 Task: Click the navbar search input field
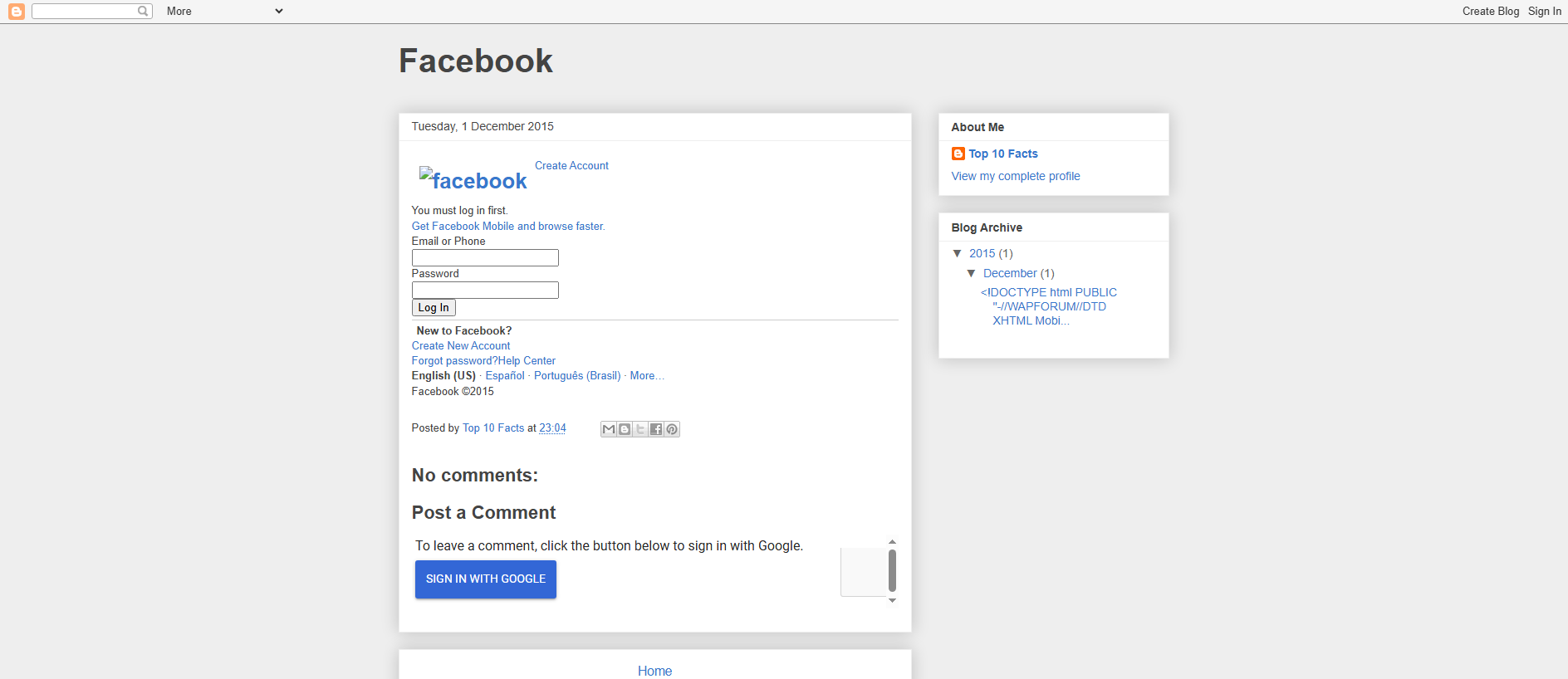pyautogui.click(x=86, y=11)
